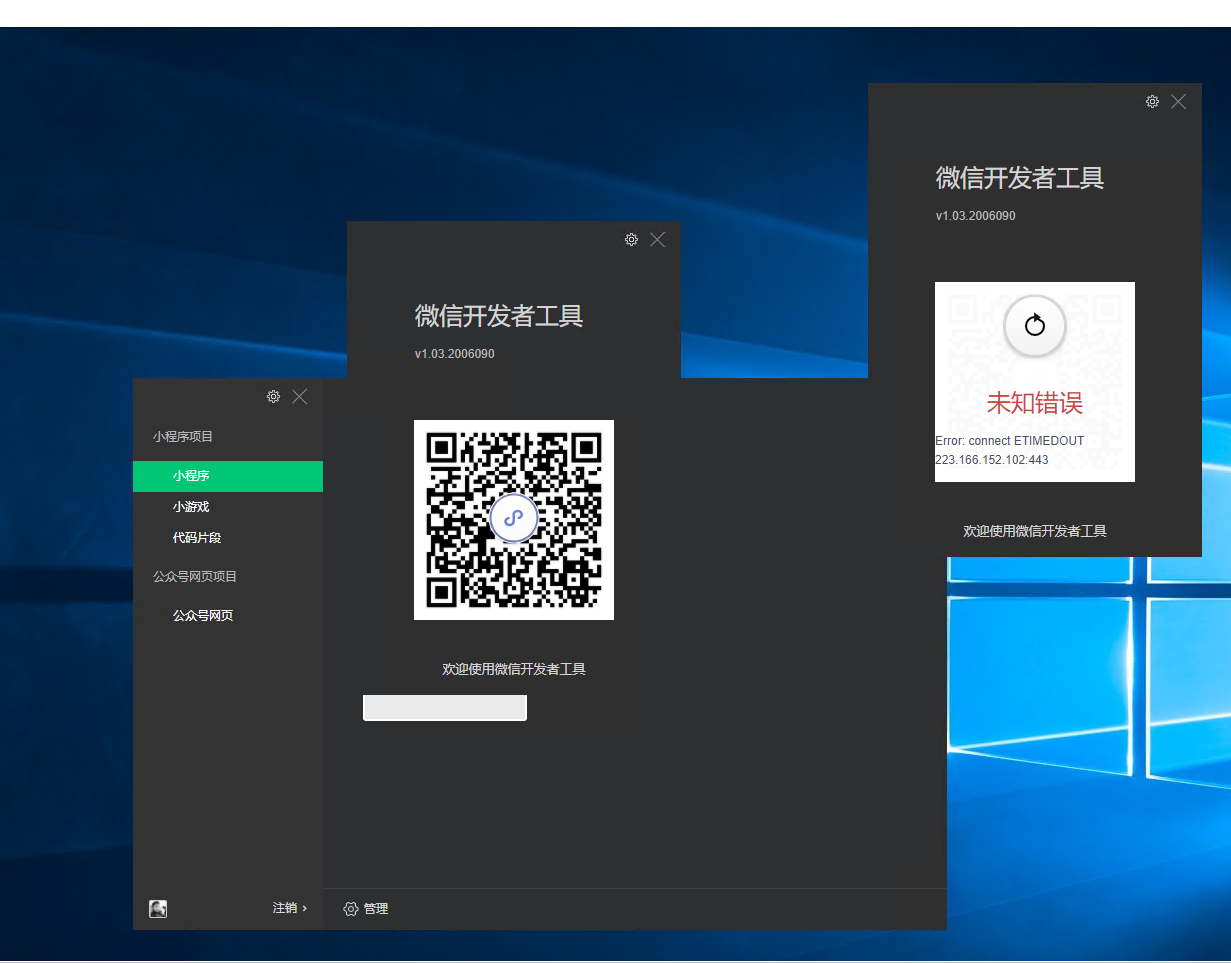1231x963 pixels.
Task: Click 注销 to log out
Action: pos(290,908)
